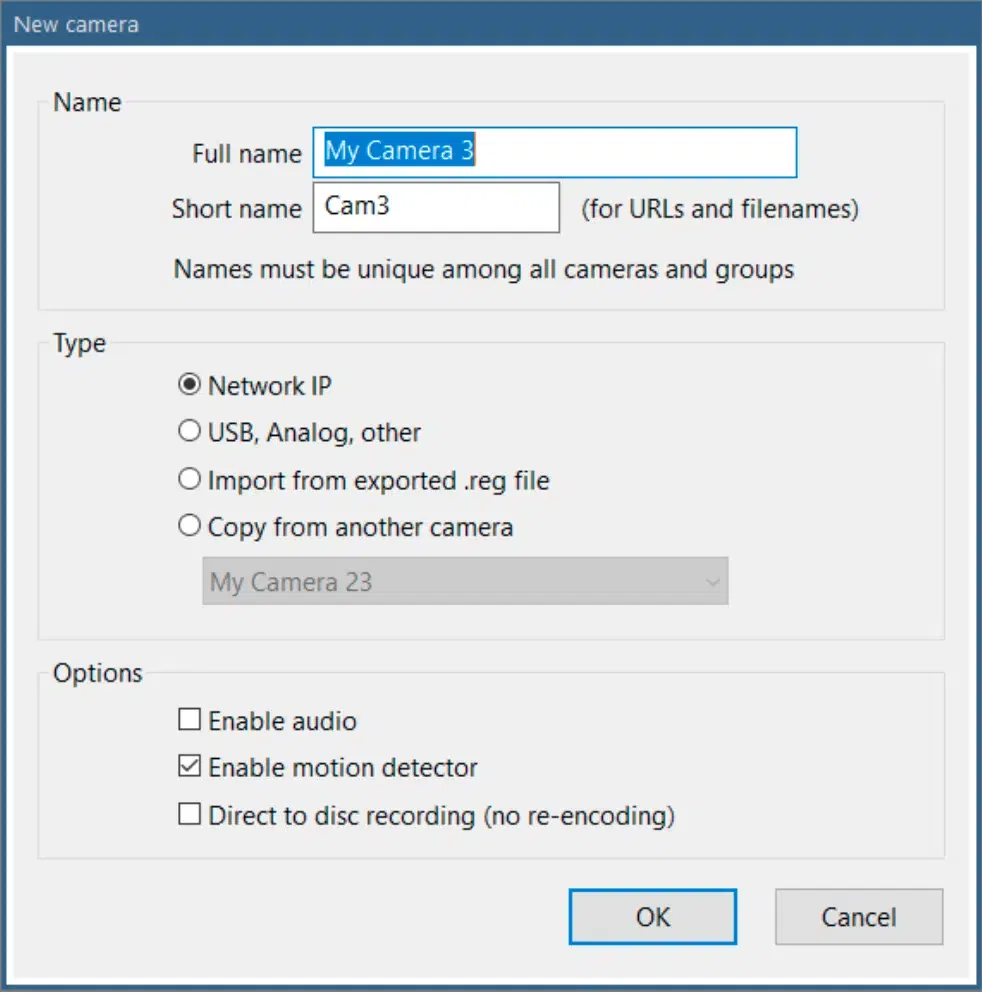
Task: Click the Name group heading
Action: 87,102
